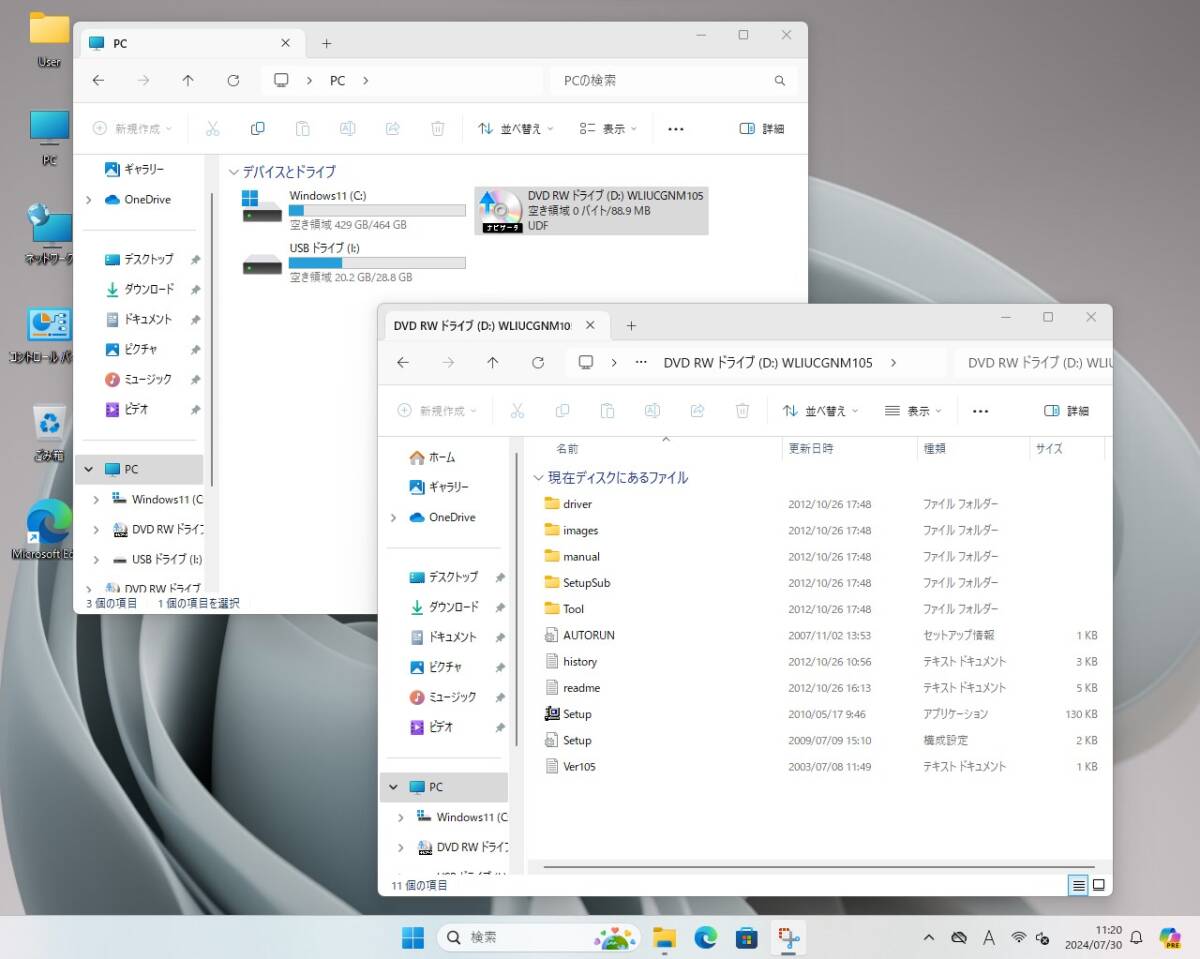Open View dropdown in PC window

click(609, 129)
